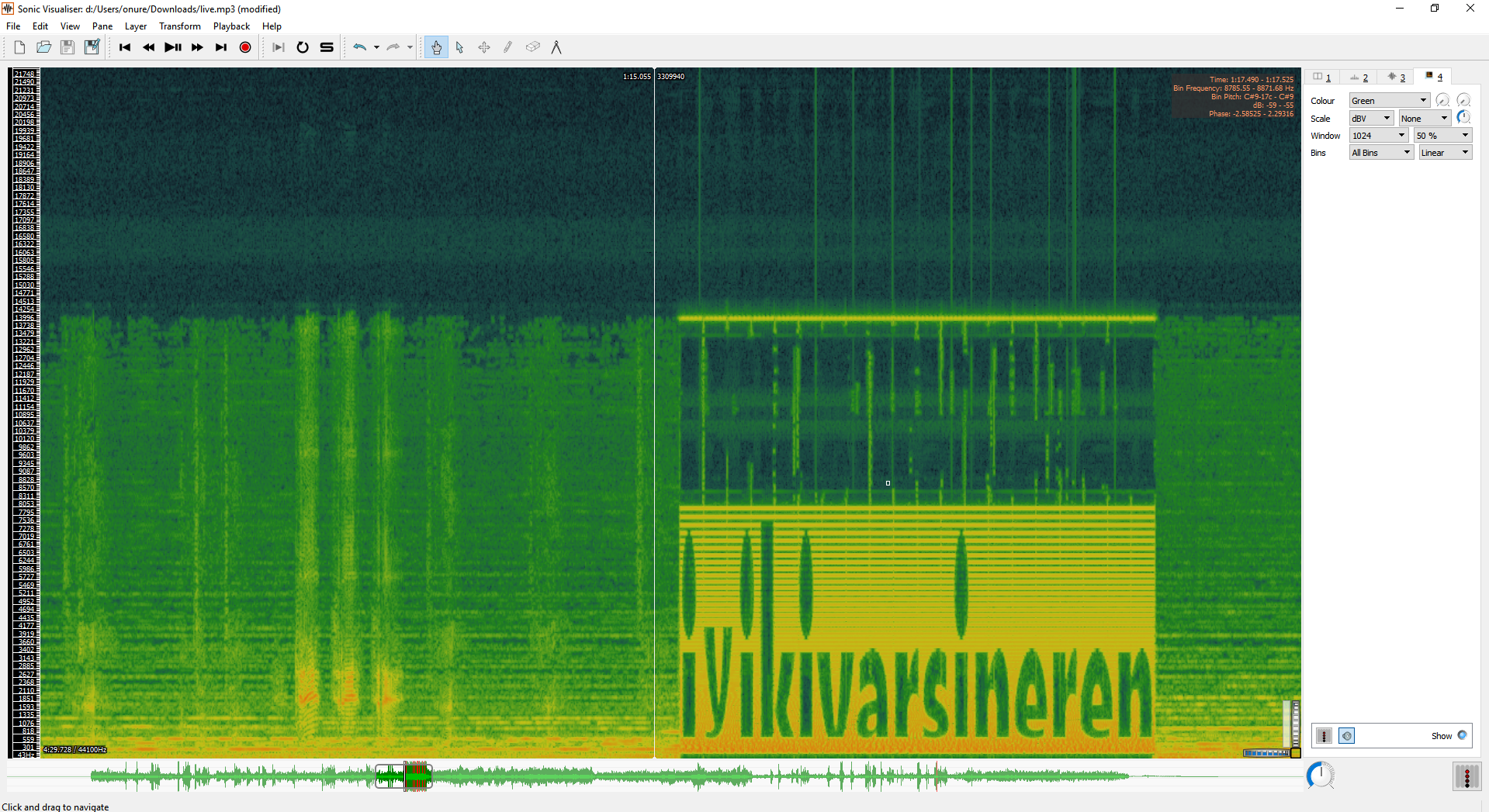Open the Undo history dropdown arrow
1489x812 pixels.
[x=376, y=47]
